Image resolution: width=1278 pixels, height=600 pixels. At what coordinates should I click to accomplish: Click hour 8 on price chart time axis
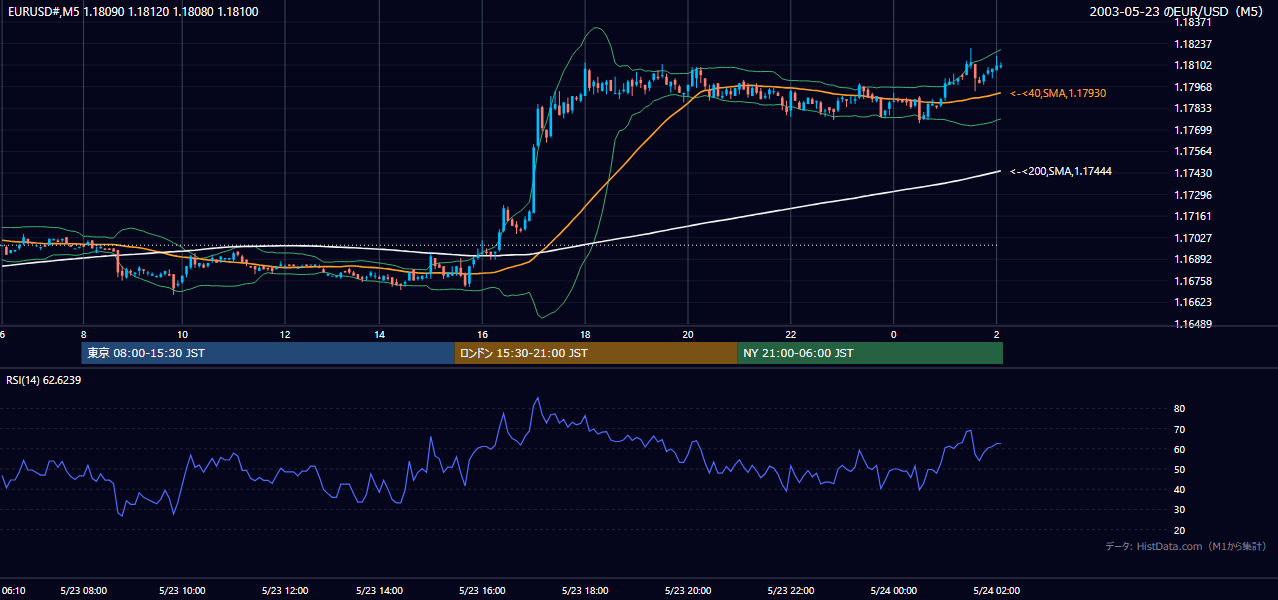pos(83,334)
